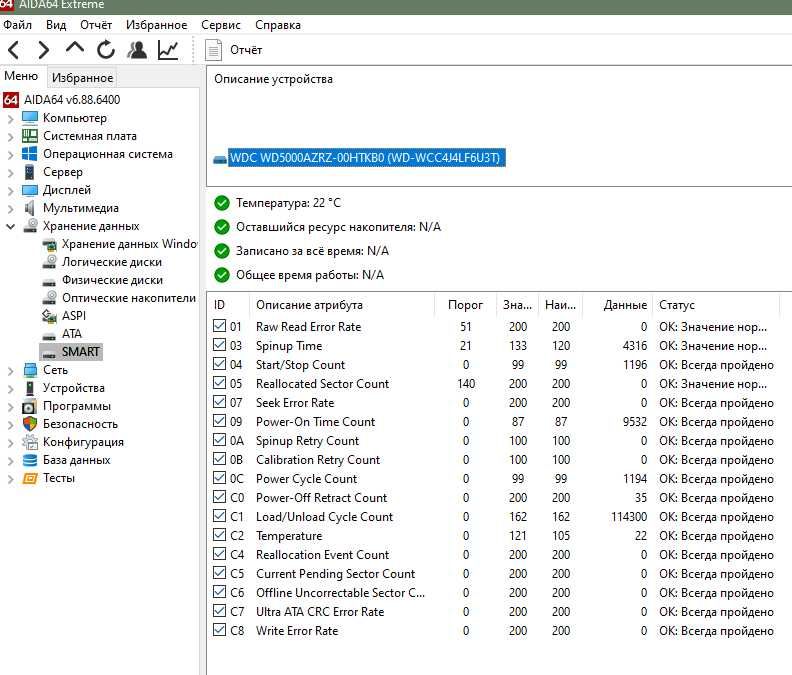Expand the Устройства tree node
The height and width of the screenshot is (675, 792).
point(11,389)
